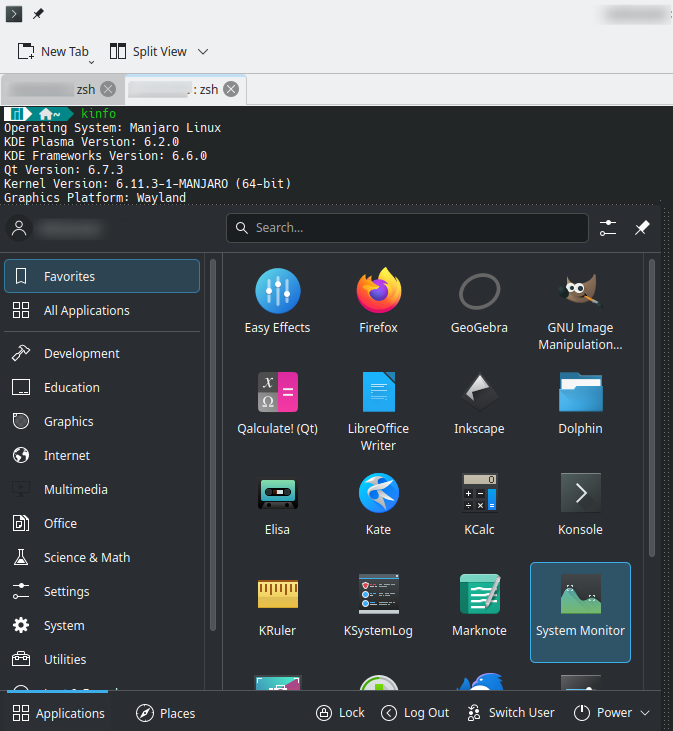Viewport: 673px width, 731px height.
Task: Open the Utilities category
Action: [102, 660]
